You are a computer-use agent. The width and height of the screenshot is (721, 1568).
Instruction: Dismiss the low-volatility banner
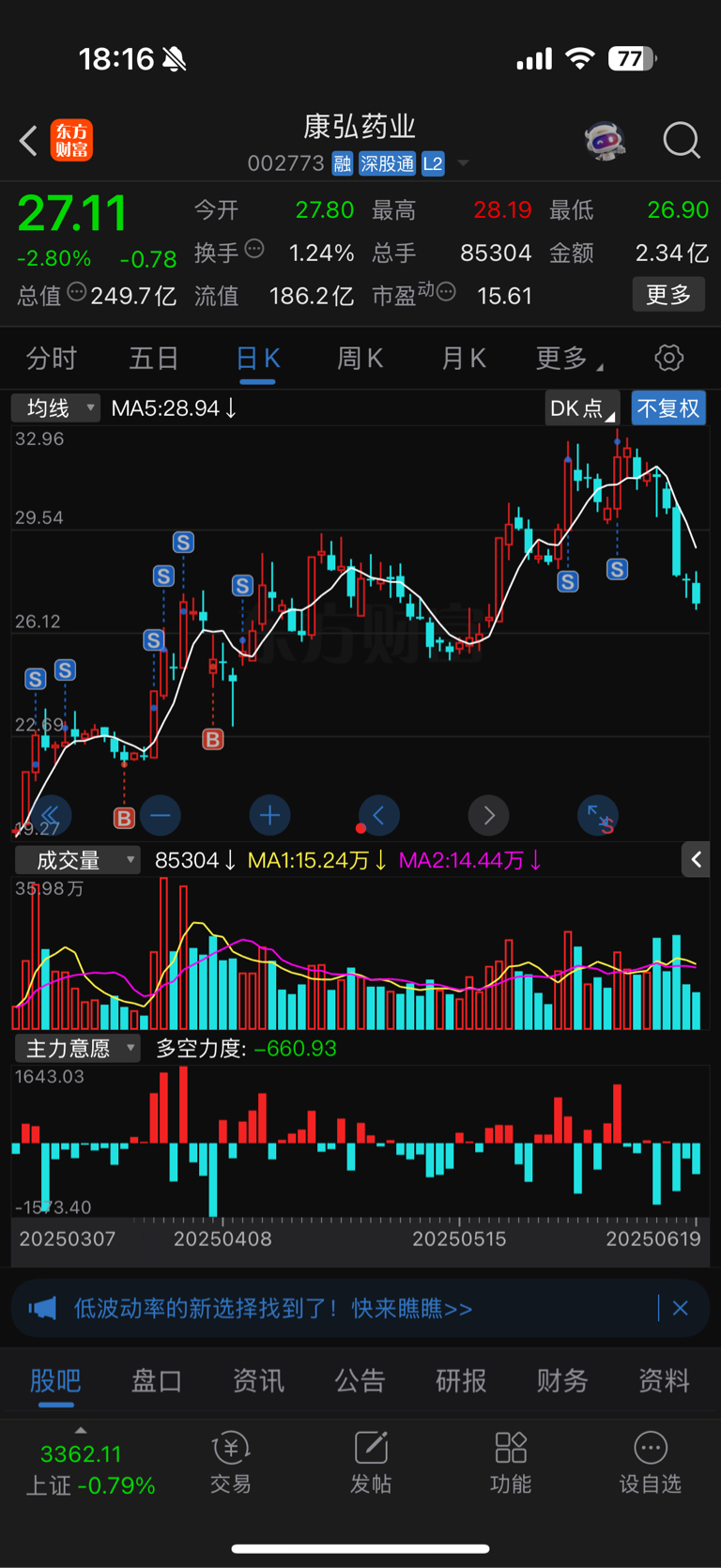(681, 1308)
